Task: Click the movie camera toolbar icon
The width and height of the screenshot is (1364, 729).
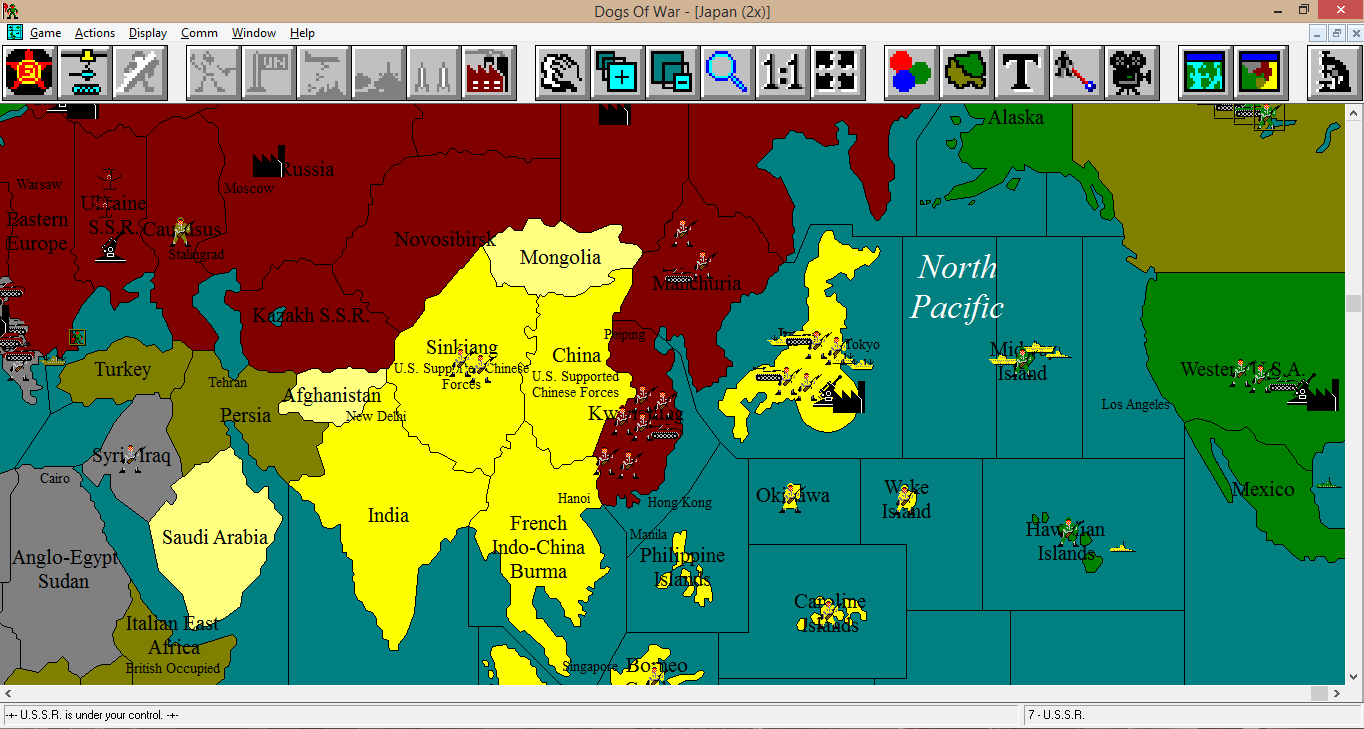Action: coord(1131,72)
